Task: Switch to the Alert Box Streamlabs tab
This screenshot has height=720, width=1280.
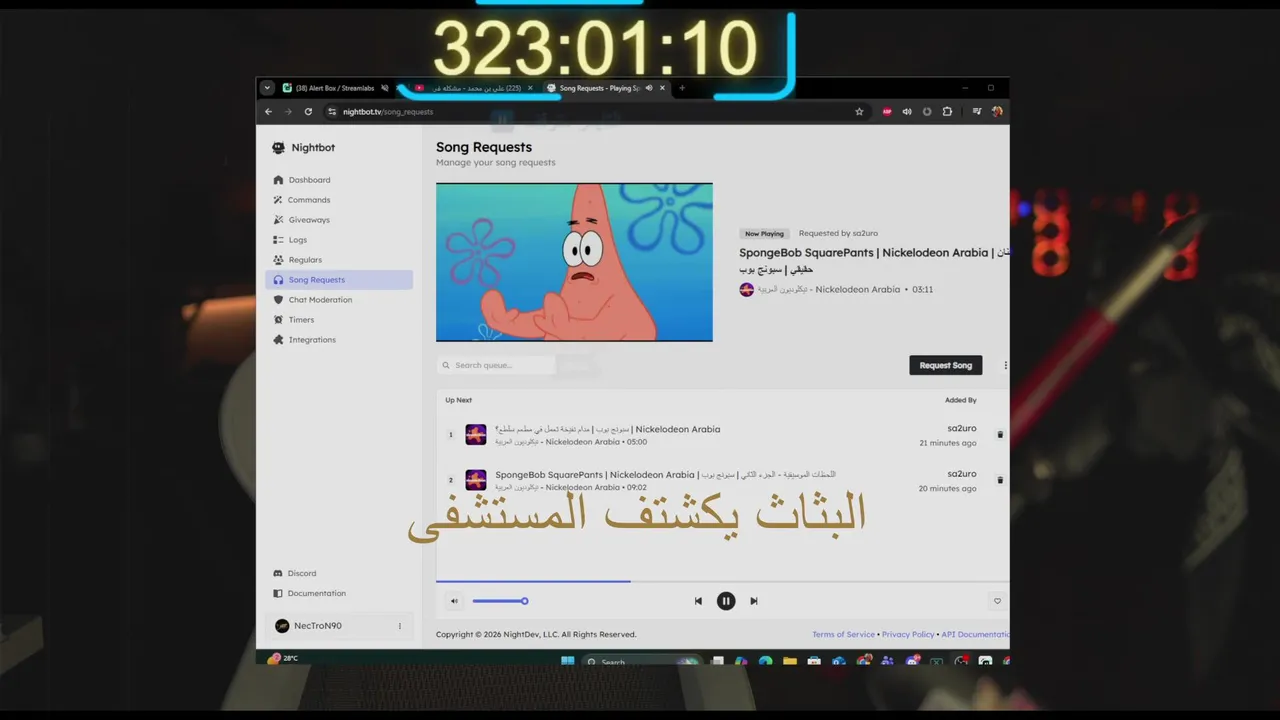Action: click(335, 88)
